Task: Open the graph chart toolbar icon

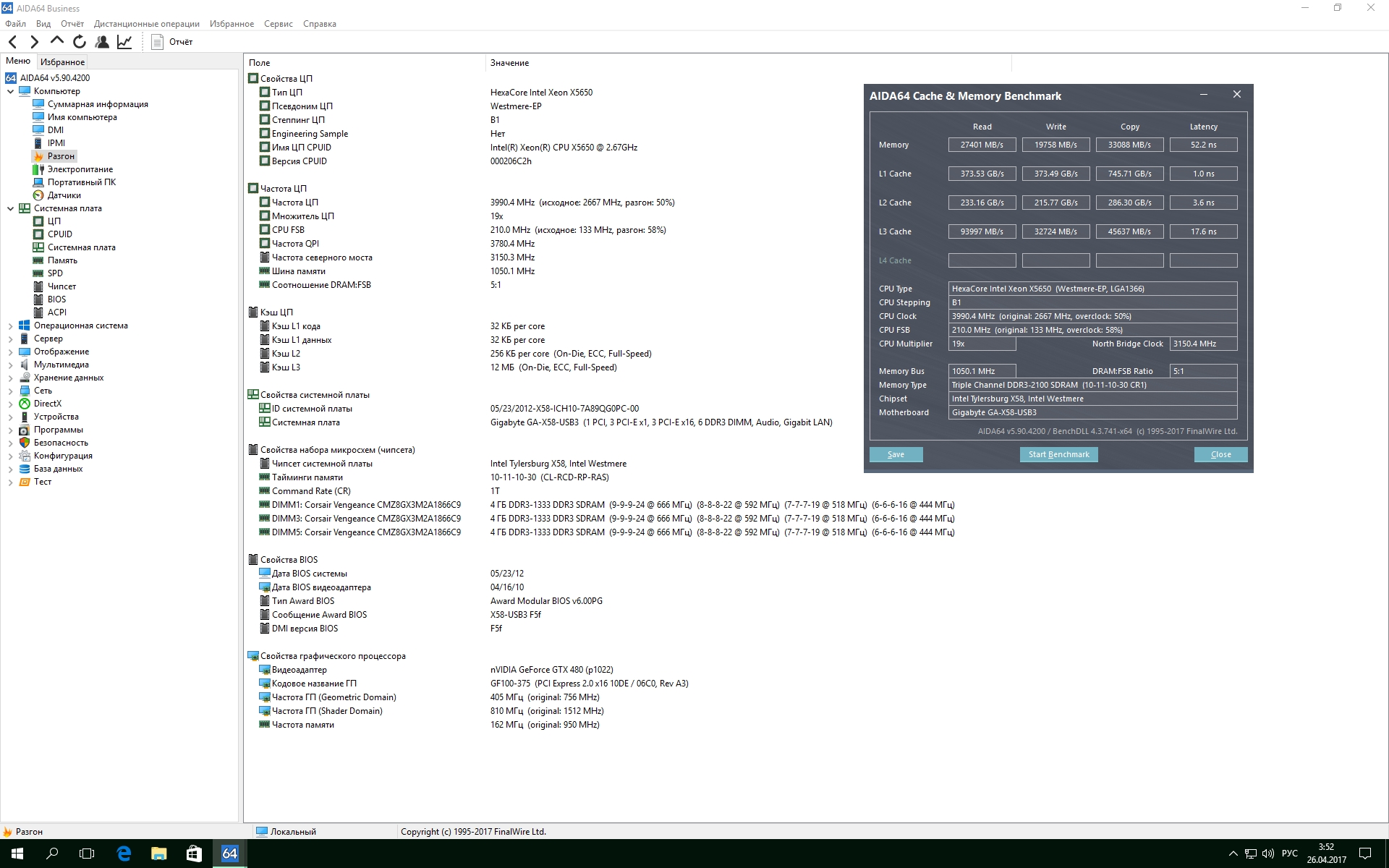Action: coord(124,42)
